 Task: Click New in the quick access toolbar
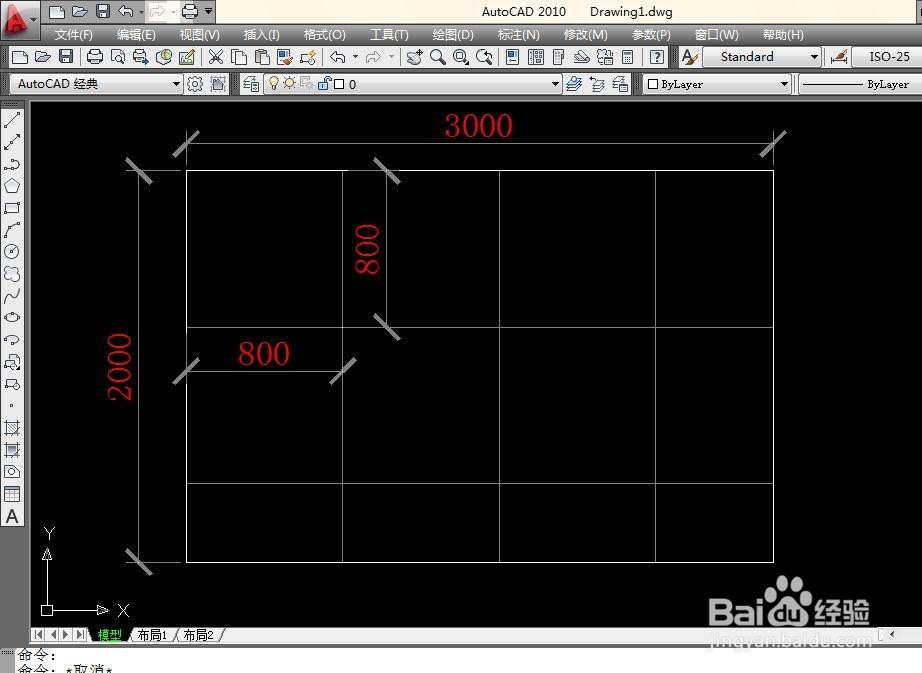56,11
